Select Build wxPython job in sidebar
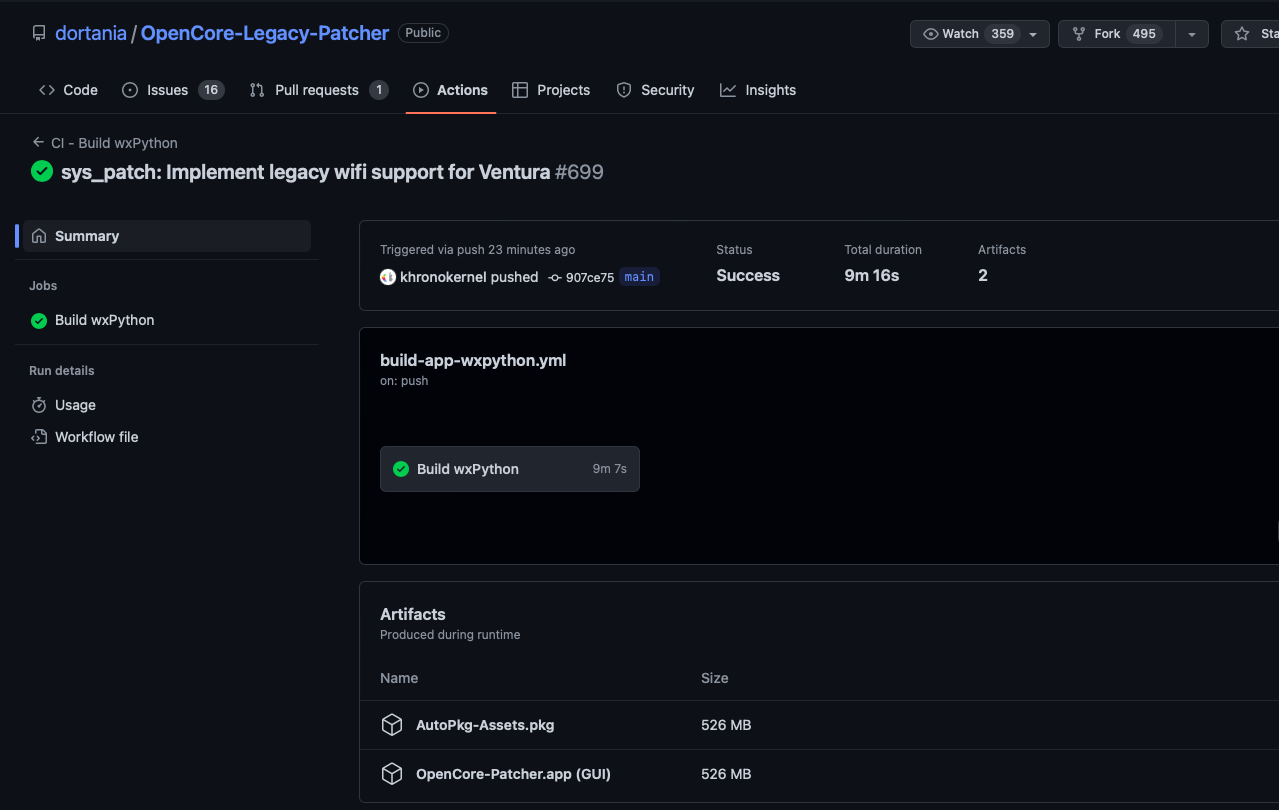Viewport: 1279px width, 810px height. pos(104,320)
